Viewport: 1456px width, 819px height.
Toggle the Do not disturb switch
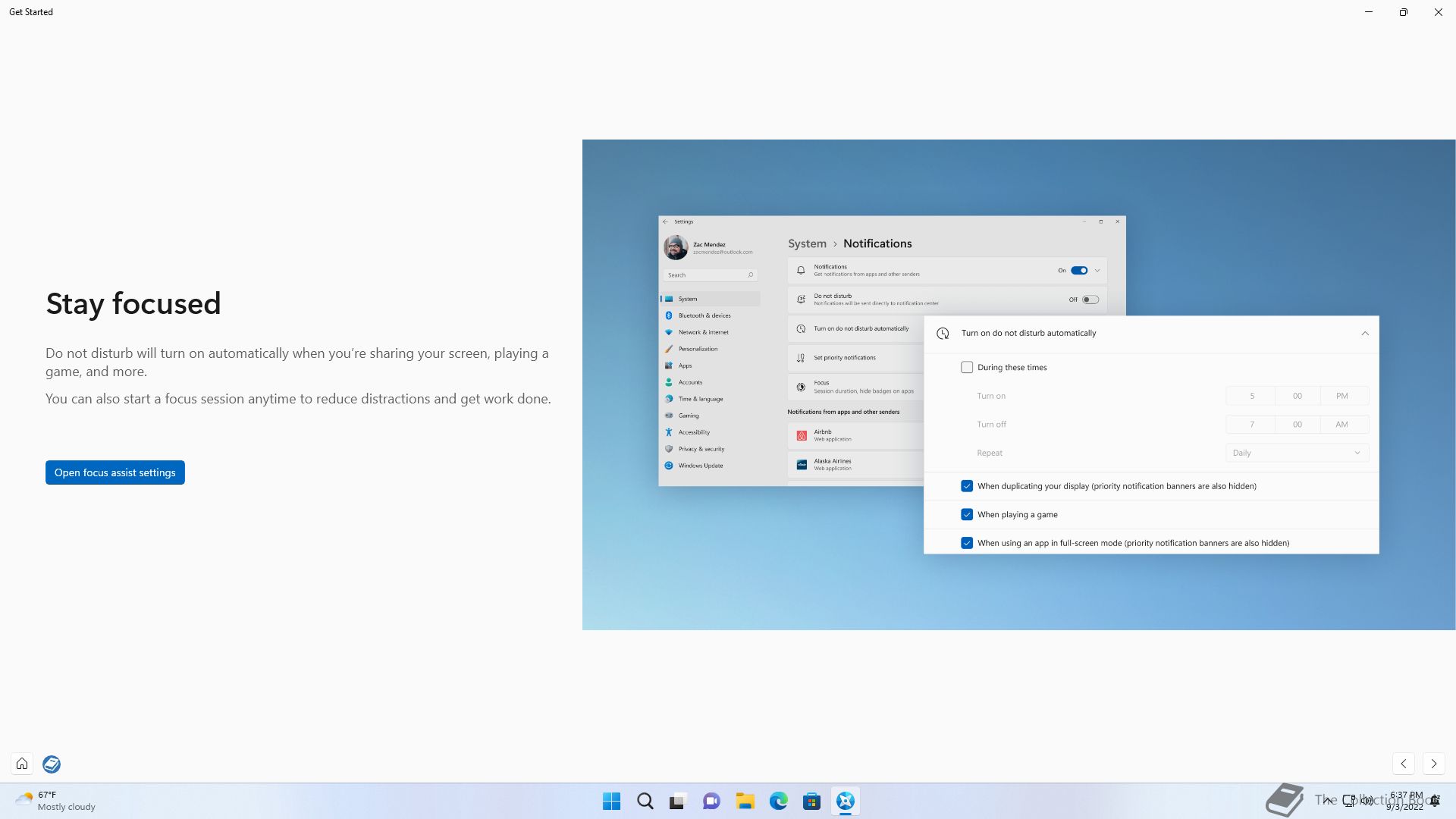1090,300
